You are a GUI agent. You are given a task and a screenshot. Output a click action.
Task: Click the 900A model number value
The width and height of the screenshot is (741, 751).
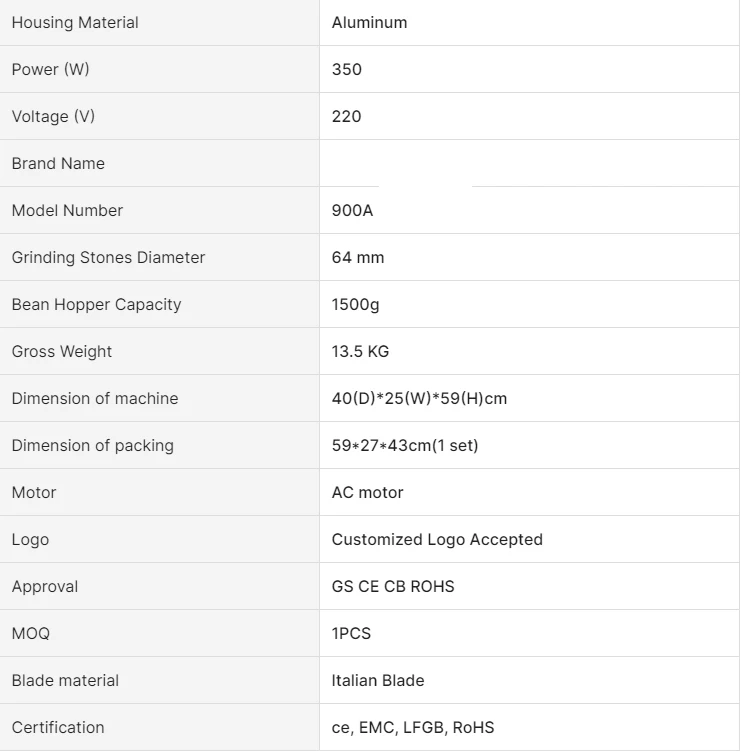(x=352, y=210)
